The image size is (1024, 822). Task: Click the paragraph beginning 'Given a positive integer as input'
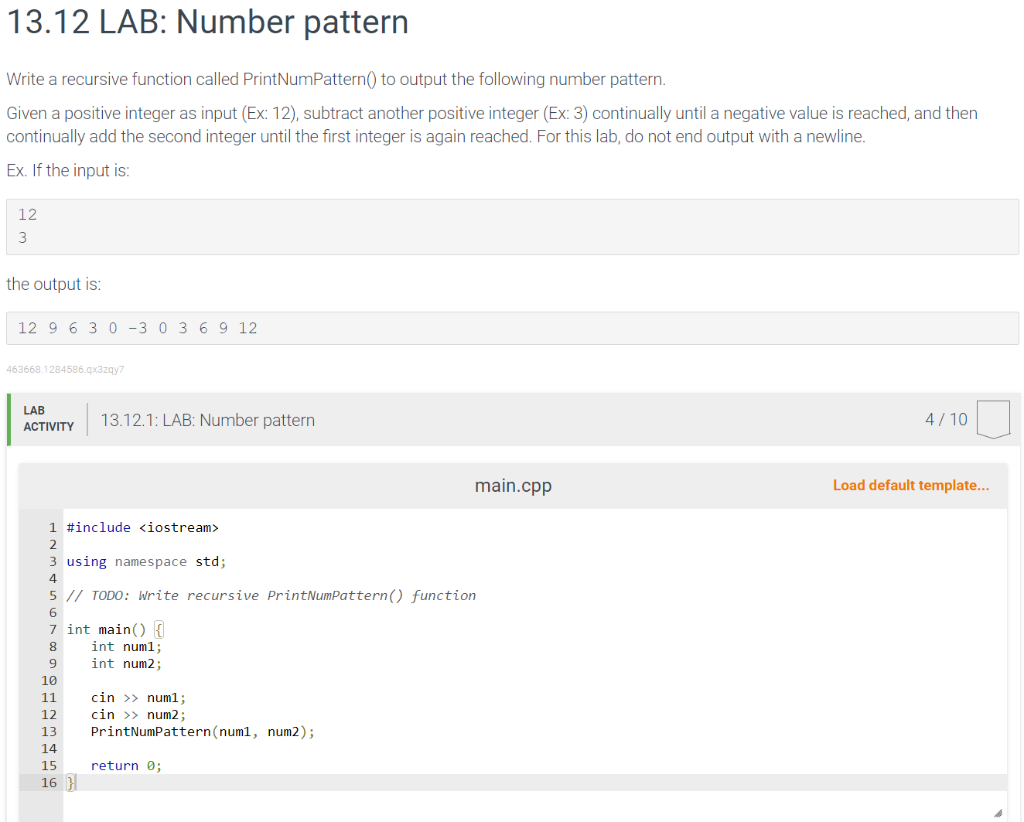click(492, 125)
